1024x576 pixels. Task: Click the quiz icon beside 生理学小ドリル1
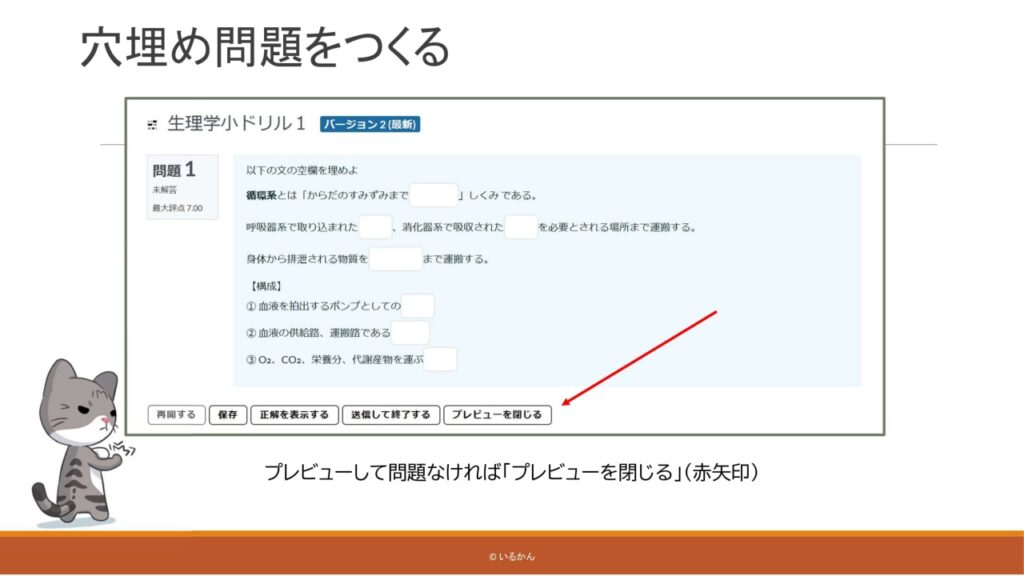coord(153,126)
